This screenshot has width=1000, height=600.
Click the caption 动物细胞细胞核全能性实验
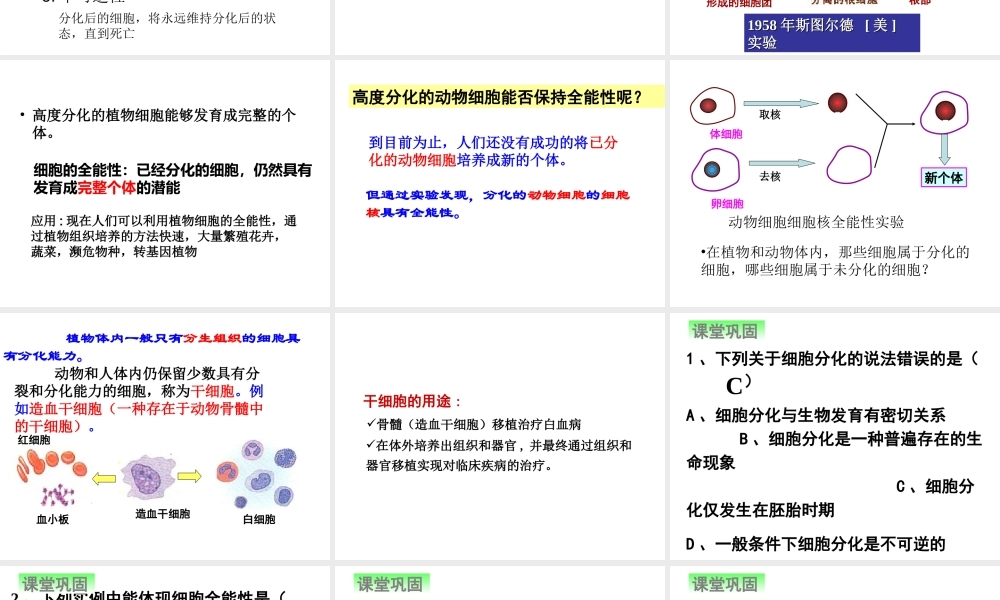pyautogui.click(x=816, y=223)
